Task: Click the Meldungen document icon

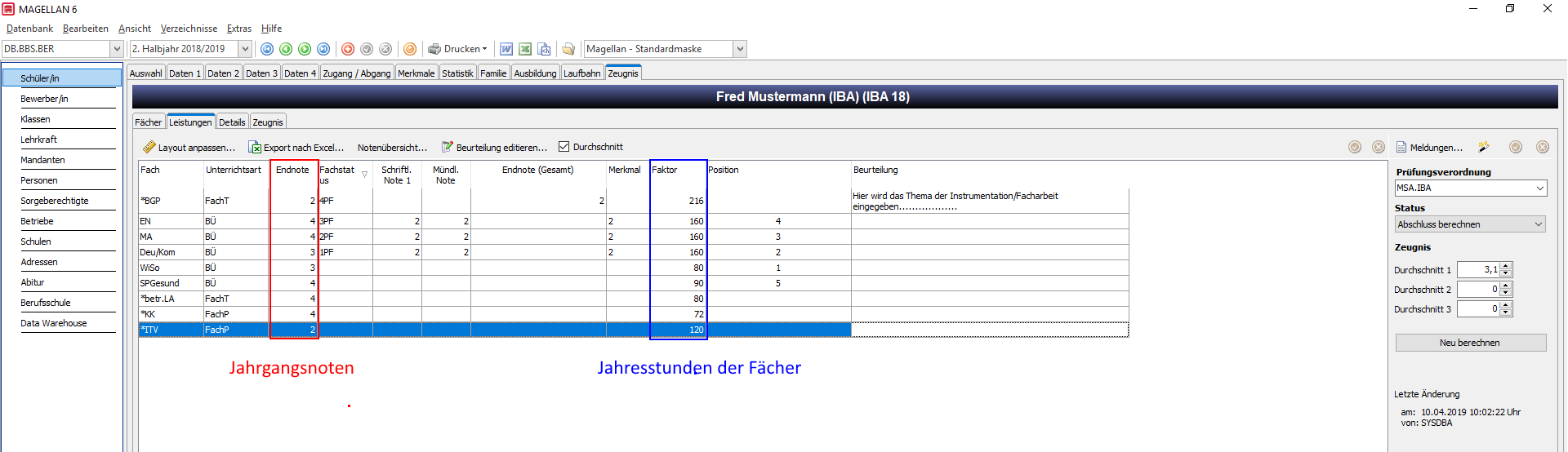Action: (1401, 147)
